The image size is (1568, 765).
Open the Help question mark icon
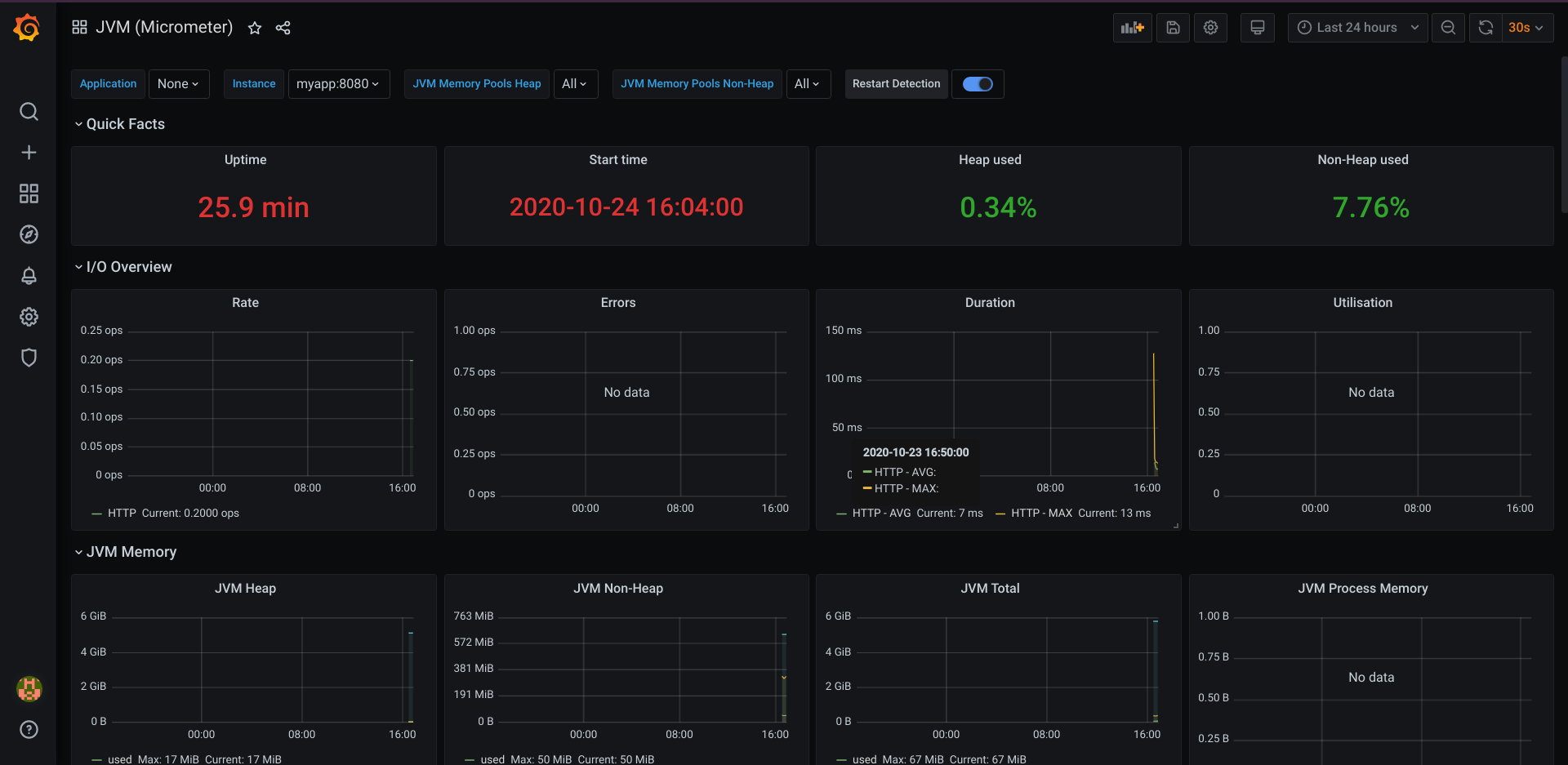(x=29, y=730)
